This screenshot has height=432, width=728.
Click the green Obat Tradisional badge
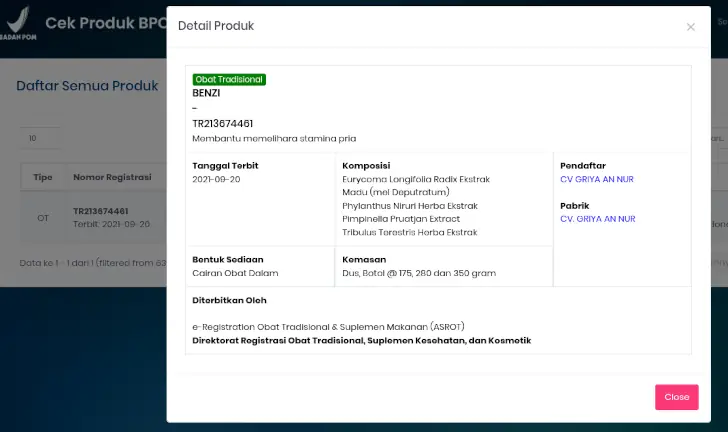[229, 79]
